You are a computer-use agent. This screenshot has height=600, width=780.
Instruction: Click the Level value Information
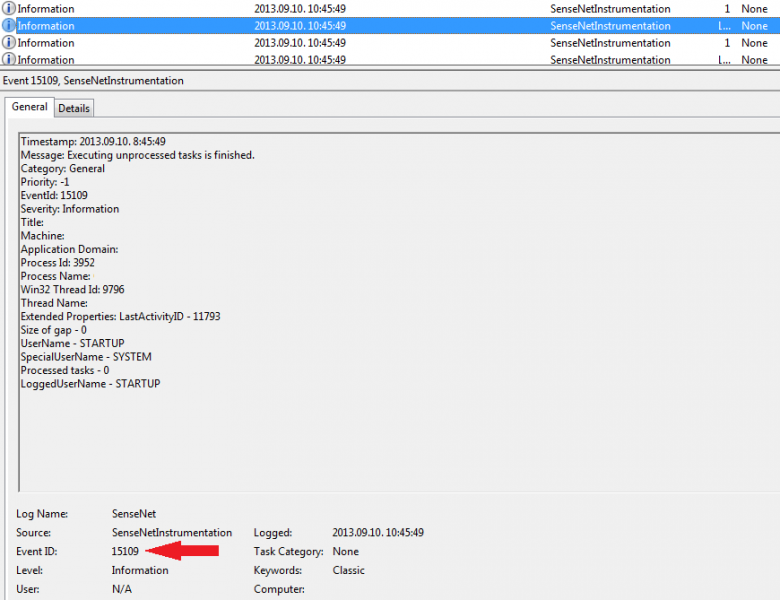tap(140, 571)
